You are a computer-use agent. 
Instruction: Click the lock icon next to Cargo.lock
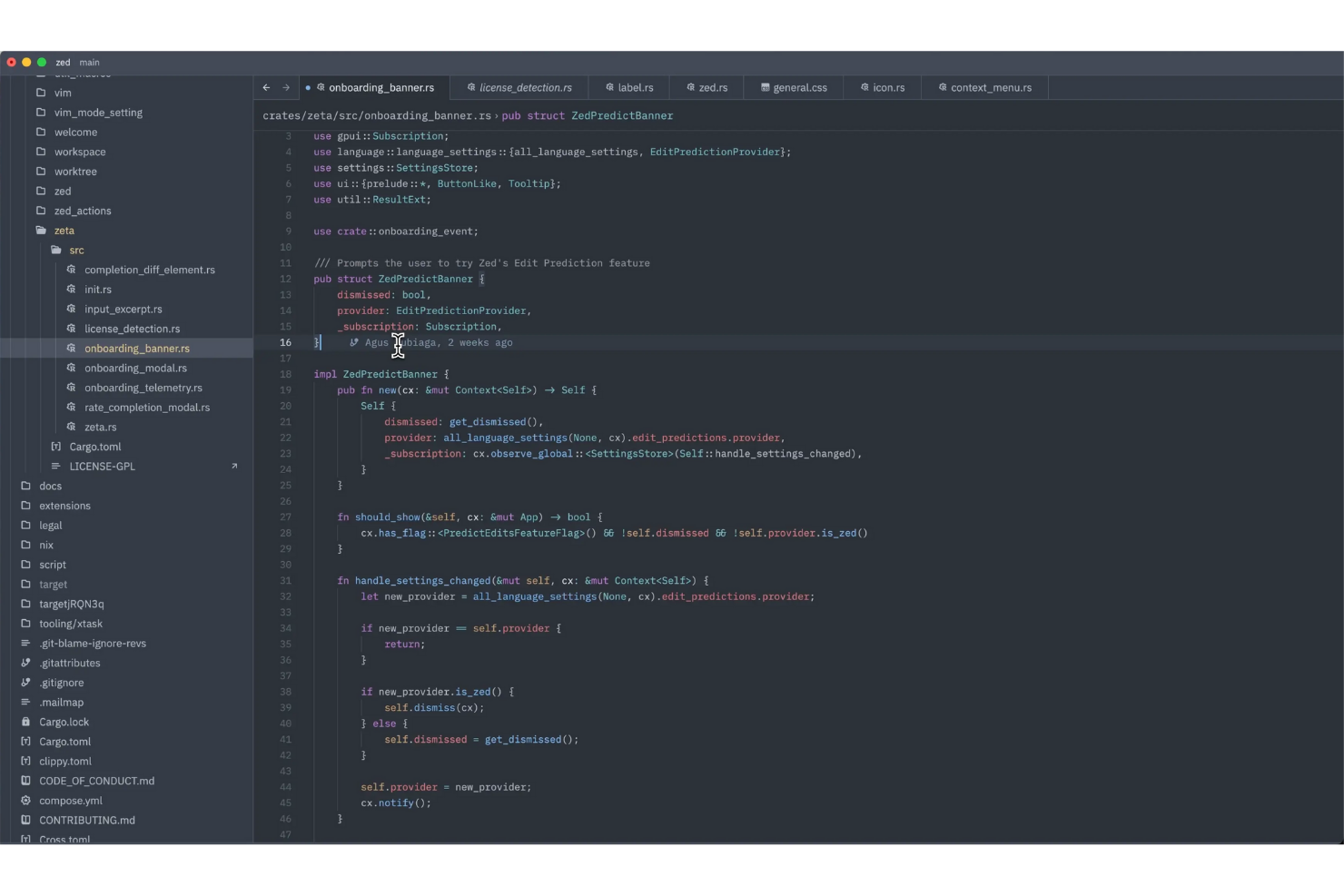[x=25, y=722]
